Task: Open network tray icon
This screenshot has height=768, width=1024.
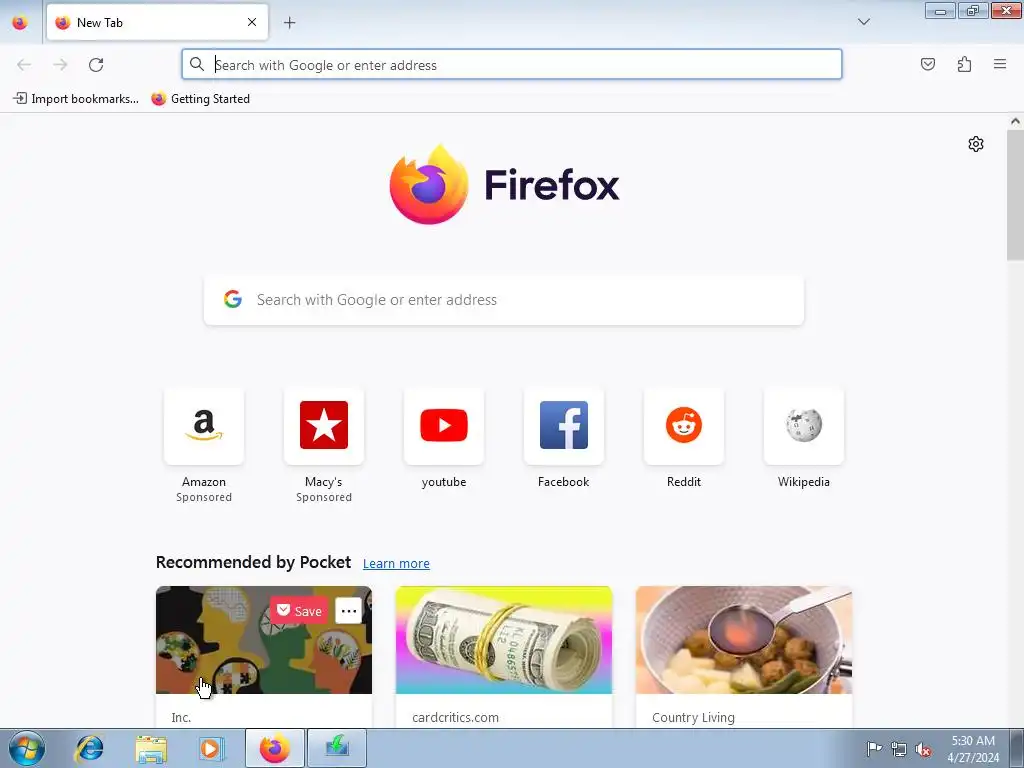Action: (899, 749)
